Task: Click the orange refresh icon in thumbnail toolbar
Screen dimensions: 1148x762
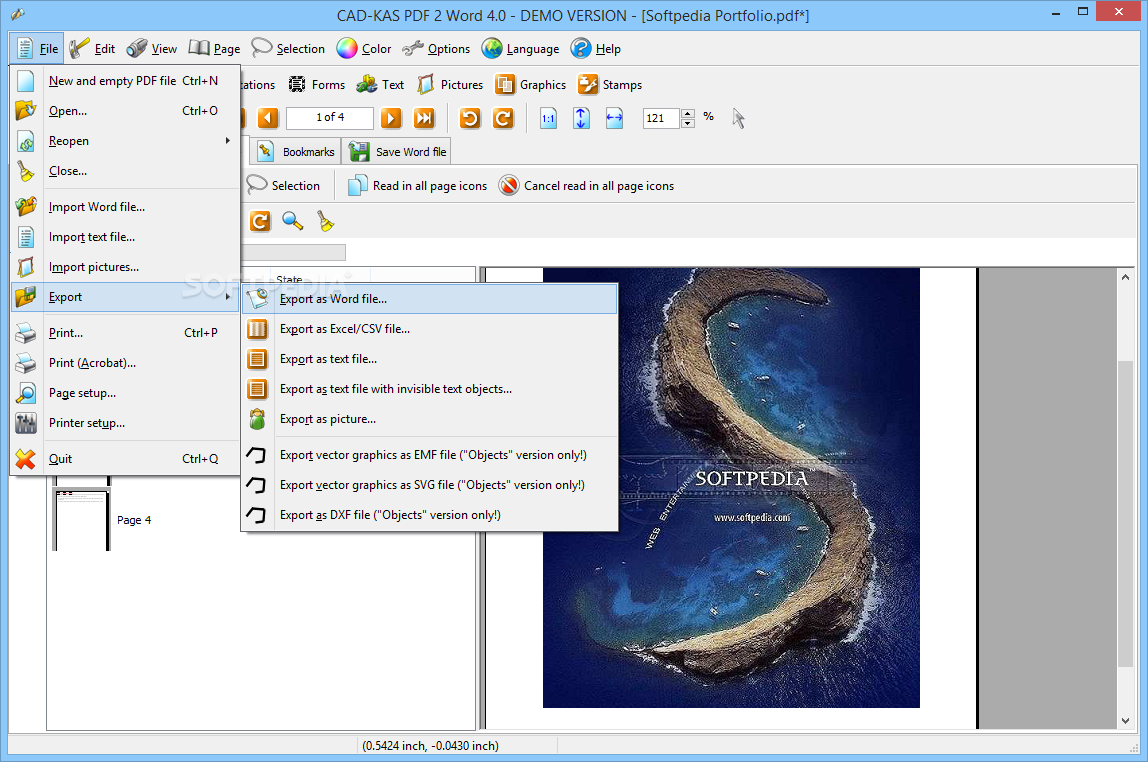Action: [260, 221]
